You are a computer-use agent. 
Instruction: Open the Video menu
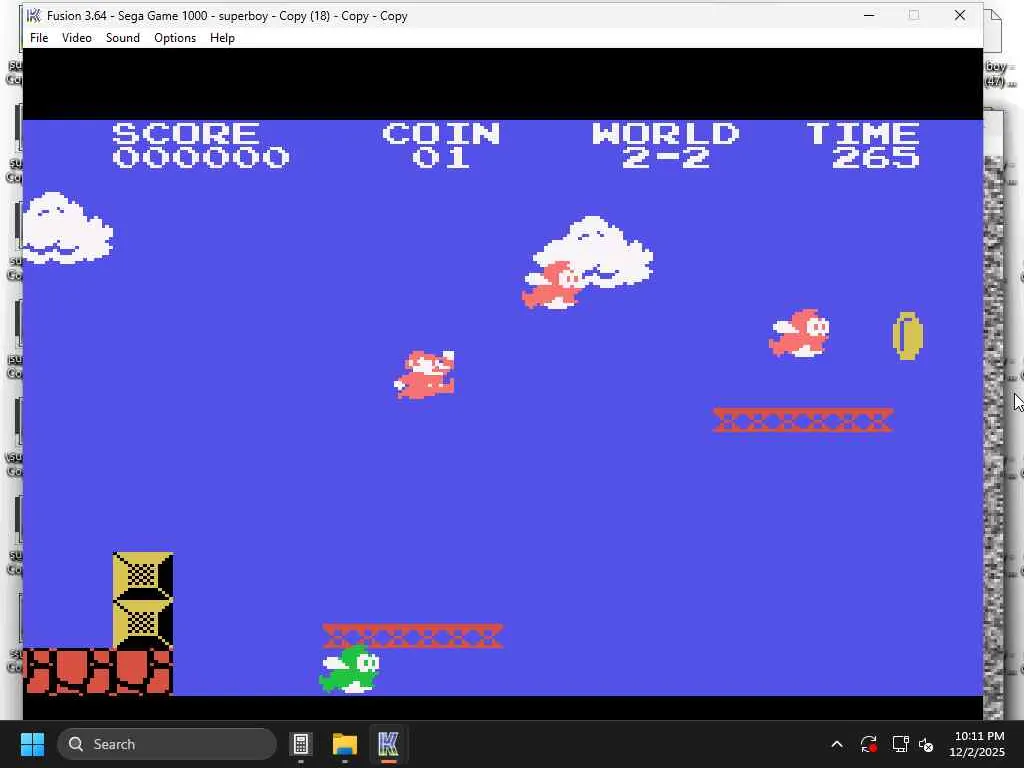(76, 38)
